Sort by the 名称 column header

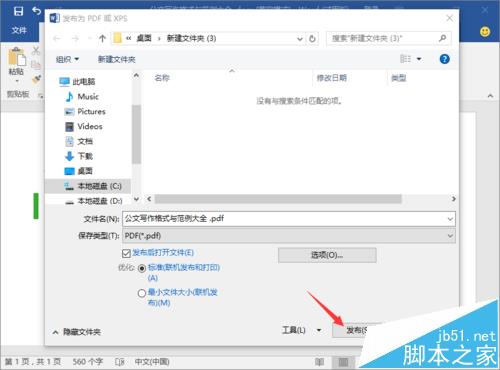[x=162, y=78]
